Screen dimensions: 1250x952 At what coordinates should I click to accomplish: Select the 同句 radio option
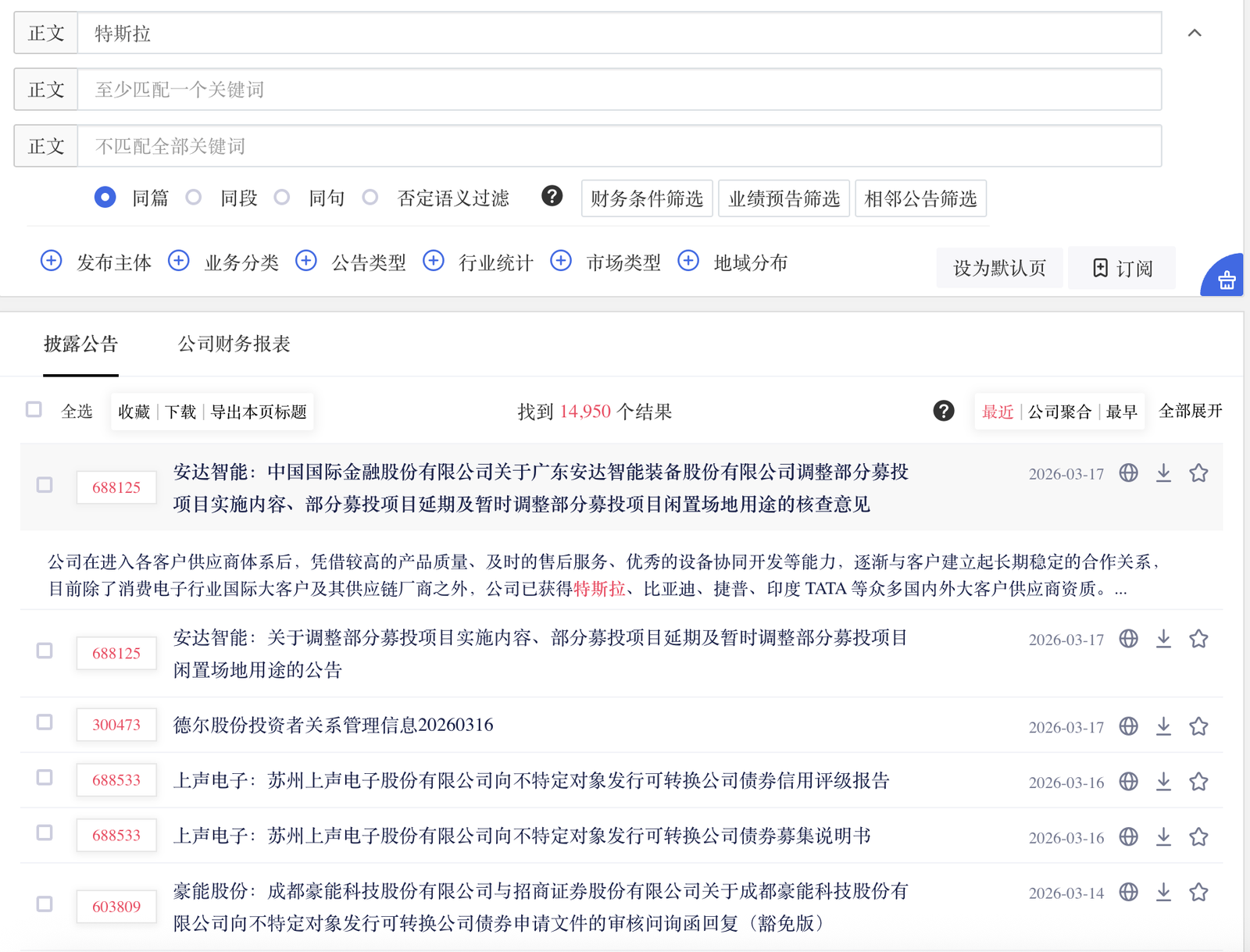pos(282,198)
